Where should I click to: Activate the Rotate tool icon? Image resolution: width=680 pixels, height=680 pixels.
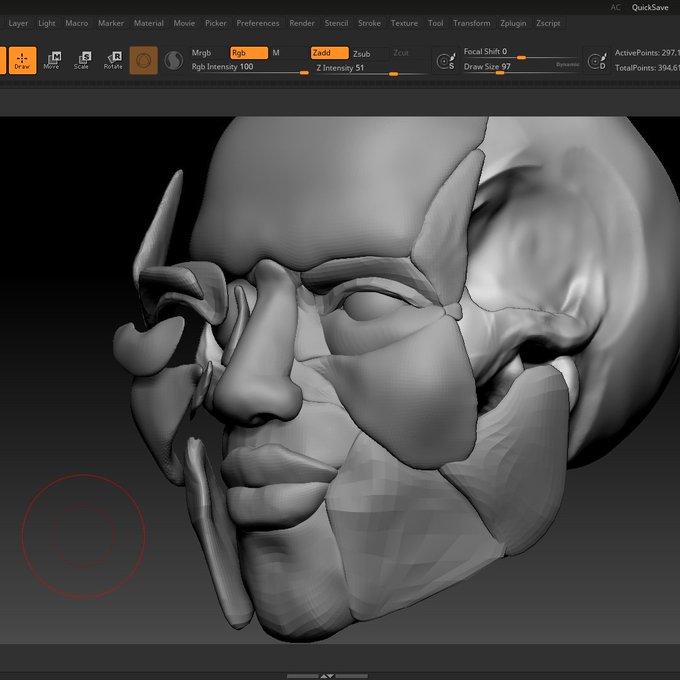(x=113, y=60)
